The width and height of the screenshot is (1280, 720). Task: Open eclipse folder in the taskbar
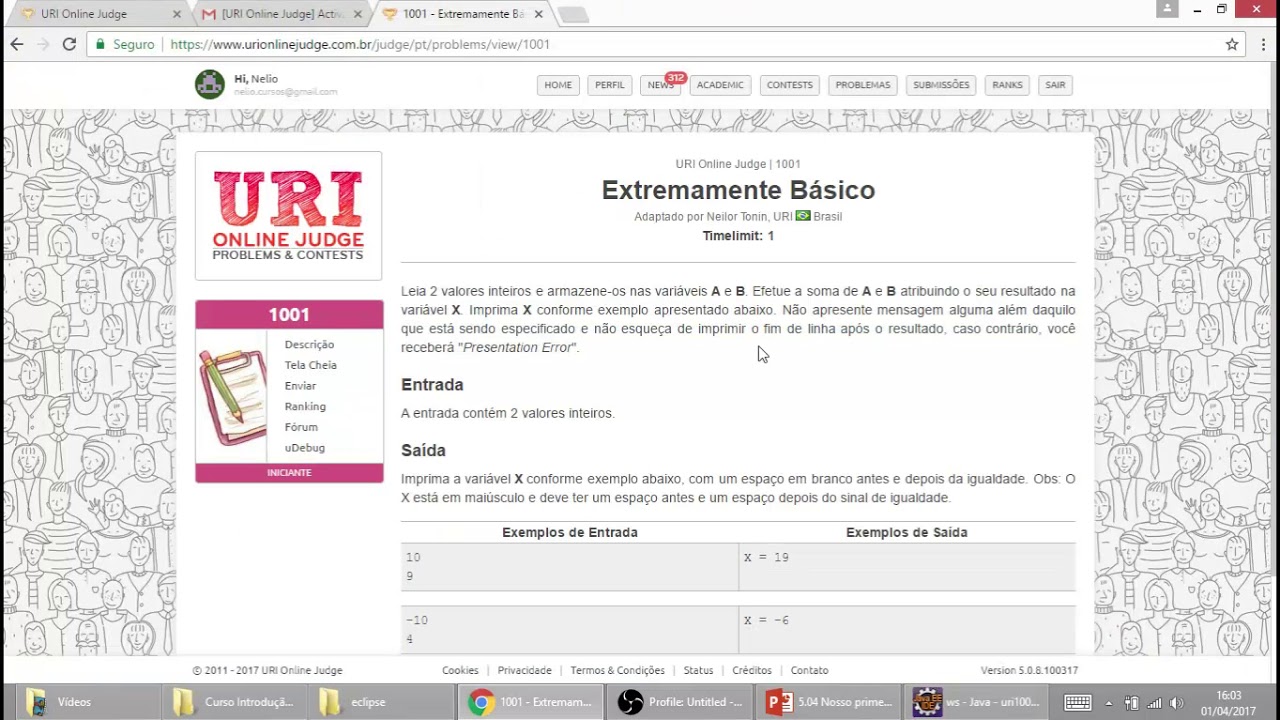(x=381, y=702)
